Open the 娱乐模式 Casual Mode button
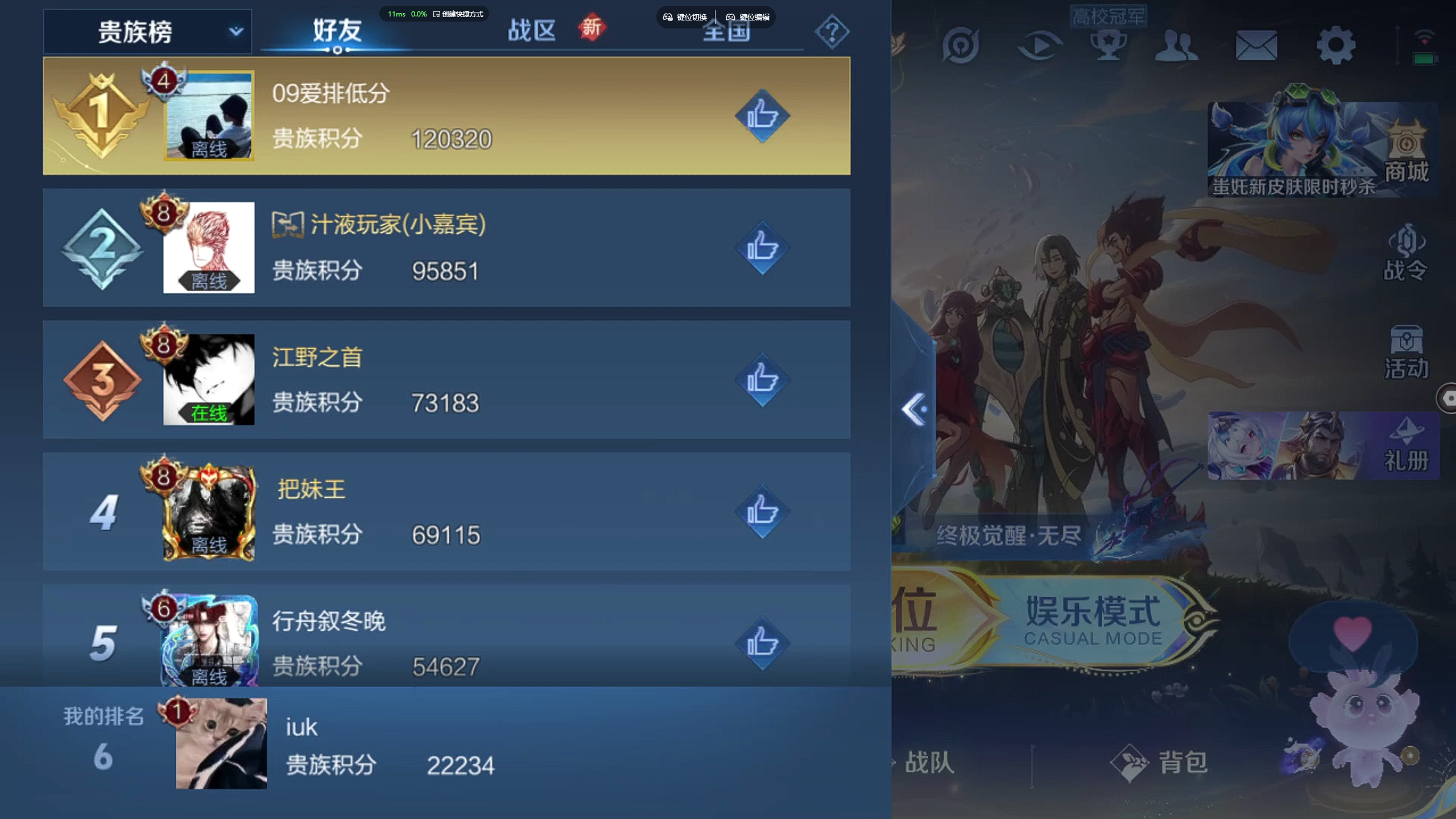Image resolution: width=1456 pixels, height=819 pixels. pyautogui.click(x=1092, y=621)
